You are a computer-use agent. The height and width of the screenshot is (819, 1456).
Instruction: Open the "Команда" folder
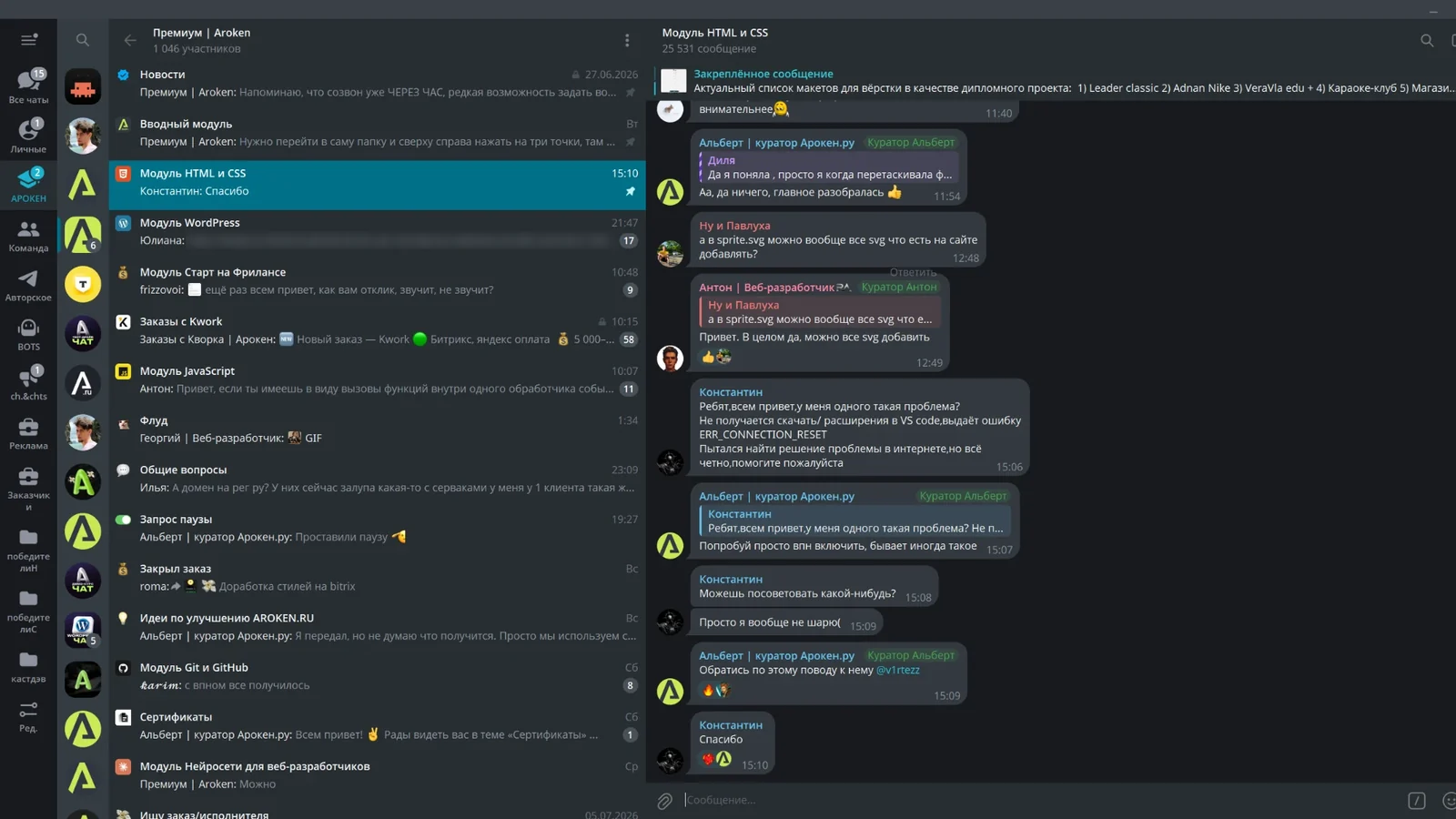pyautogui.click(x=29, y=235)
